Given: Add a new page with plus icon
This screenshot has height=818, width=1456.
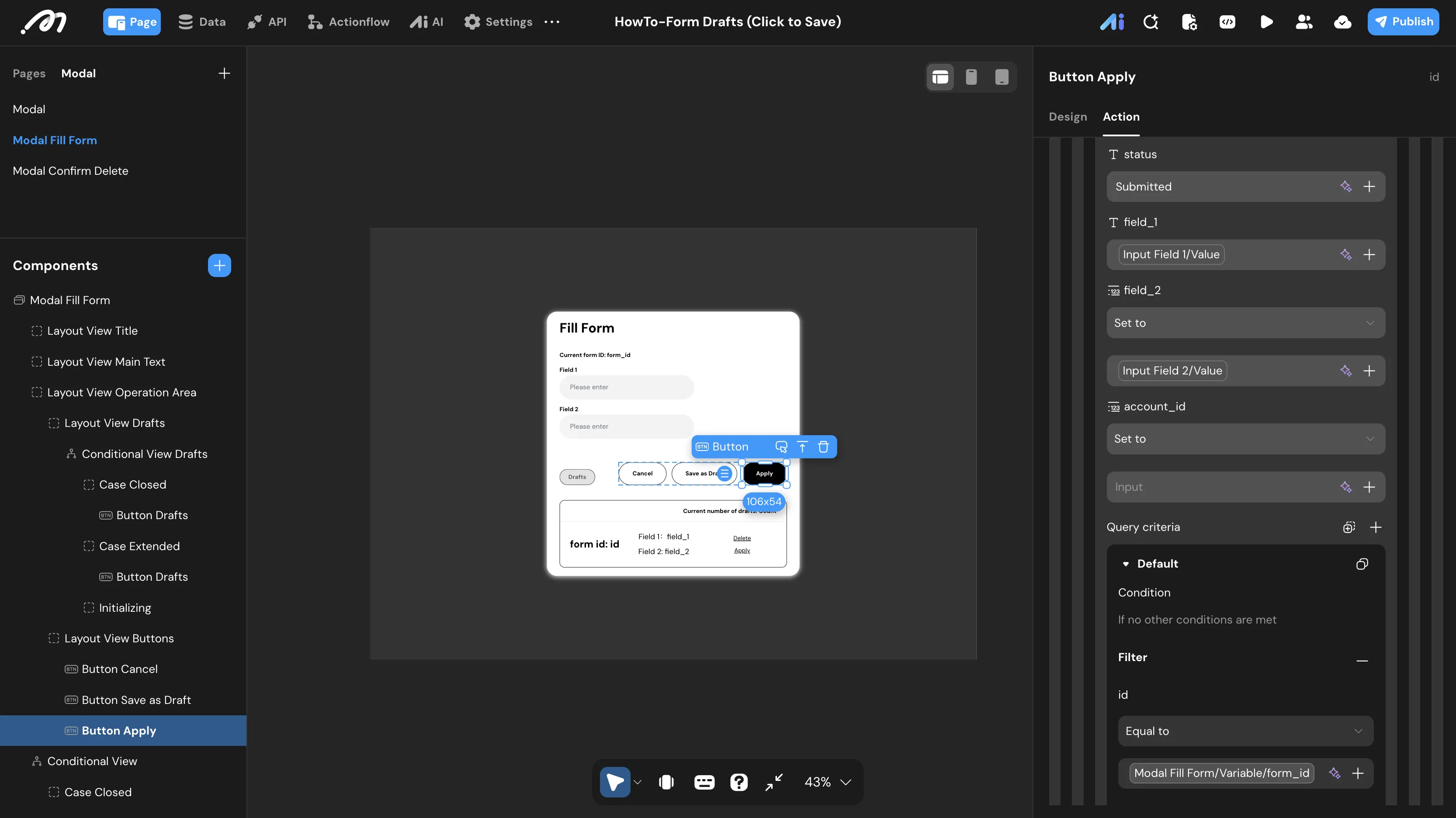Looking at the screenshot, I should (225, 73).
